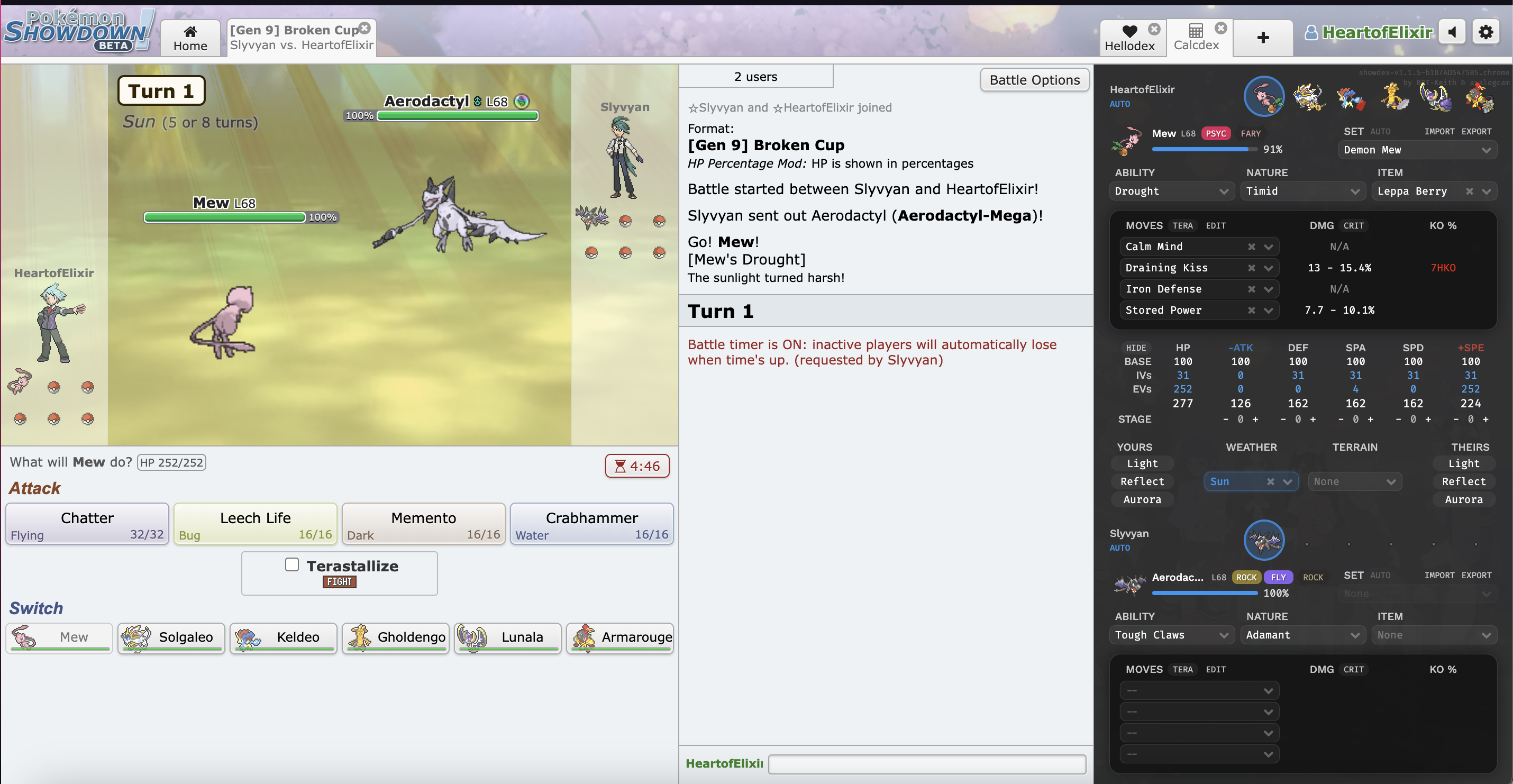The width and height of the screenshot is (1513, 784).
Task: Close the Hellodex tab
Action: [1154, 29]
